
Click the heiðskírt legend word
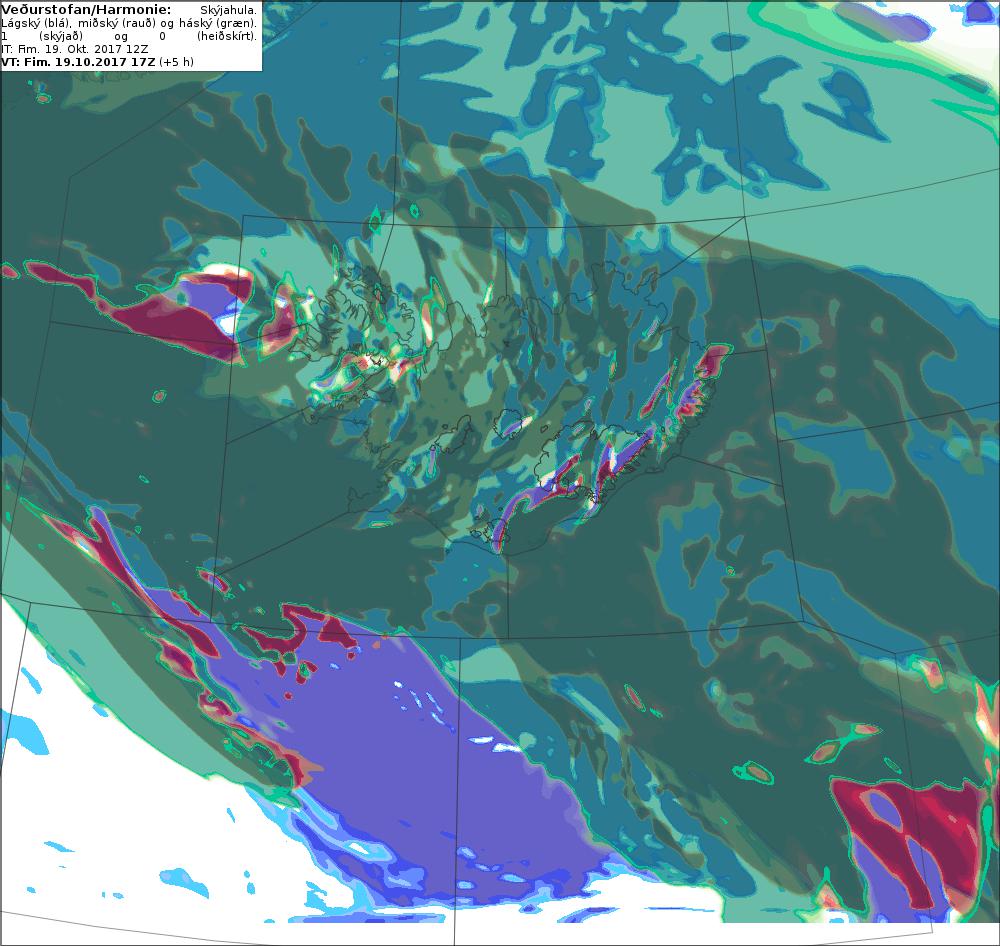point(226,36)
